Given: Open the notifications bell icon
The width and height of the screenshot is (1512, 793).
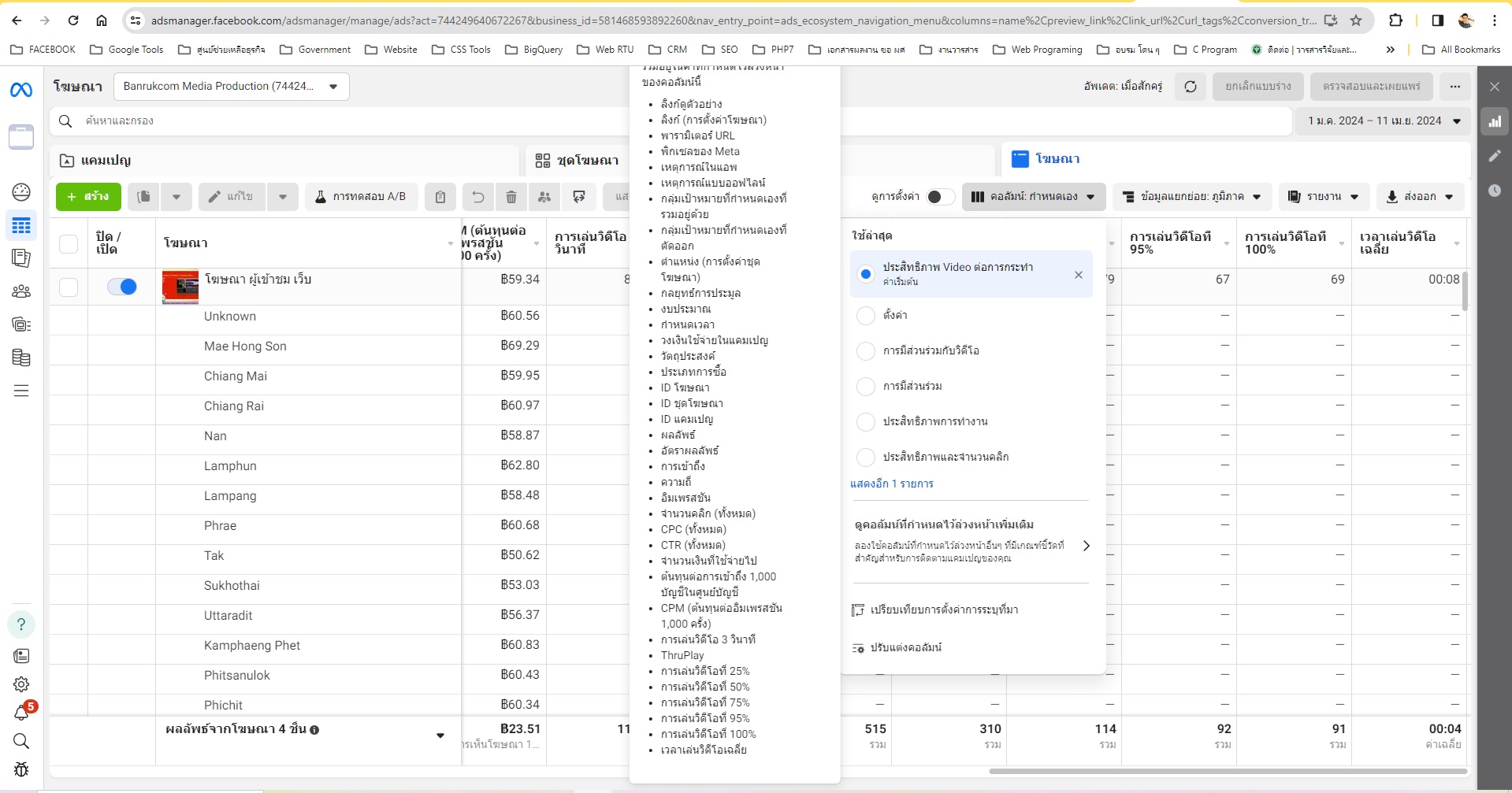Looking at the screenshot, I should [21, 713].
